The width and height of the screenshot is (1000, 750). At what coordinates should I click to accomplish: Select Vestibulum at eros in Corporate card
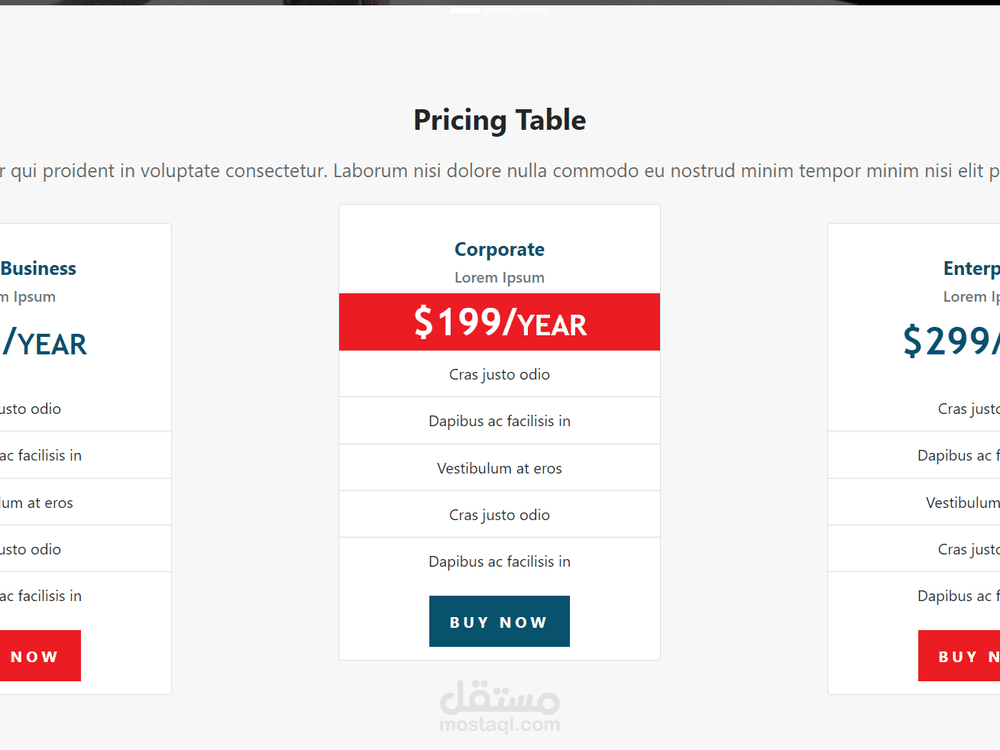click(499, 468)
